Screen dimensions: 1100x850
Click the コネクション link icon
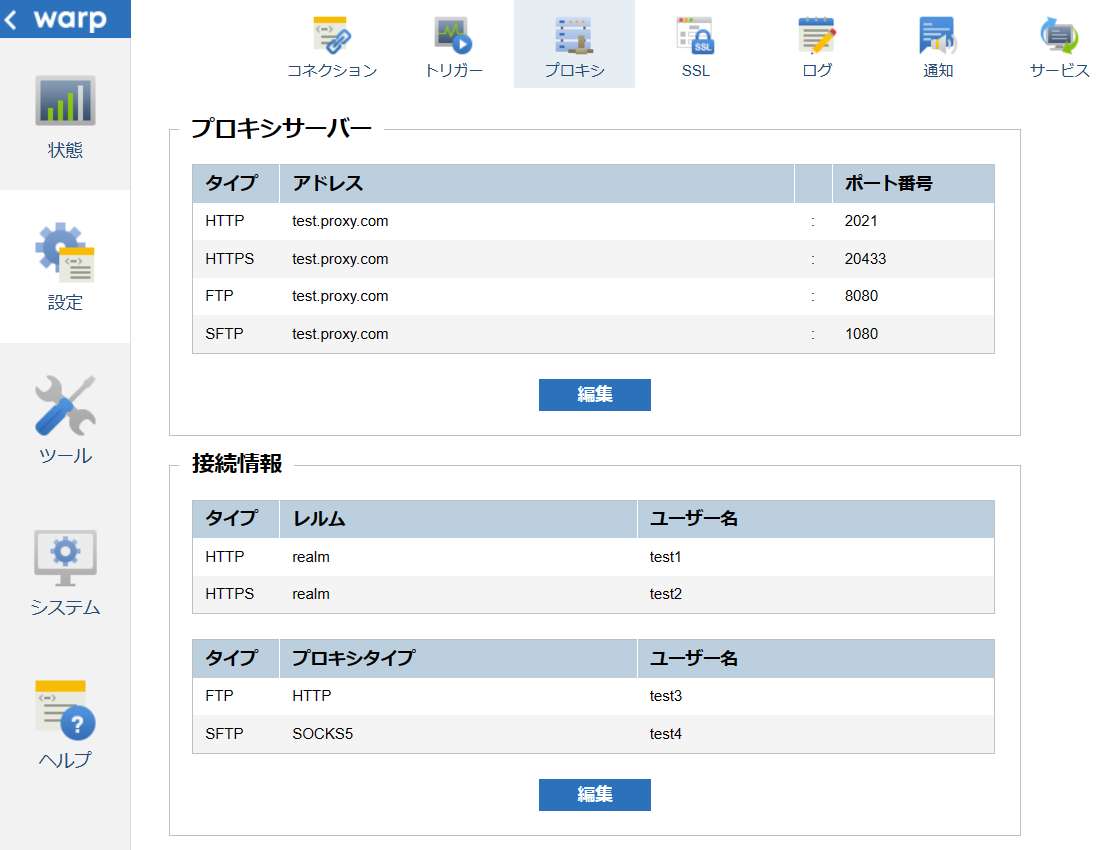(333, 35)
